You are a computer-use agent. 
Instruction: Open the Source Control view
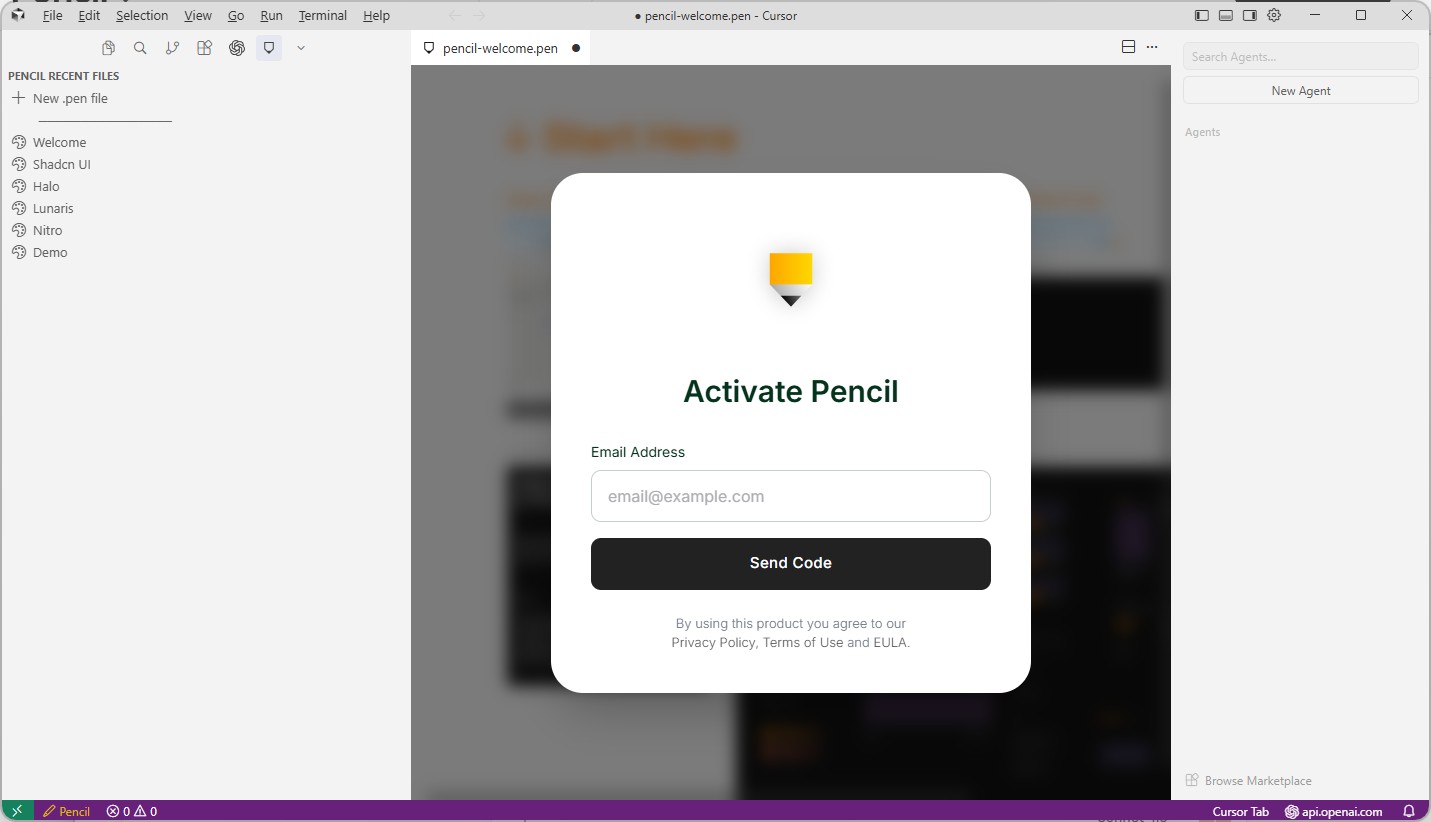[x=172, y=48]
